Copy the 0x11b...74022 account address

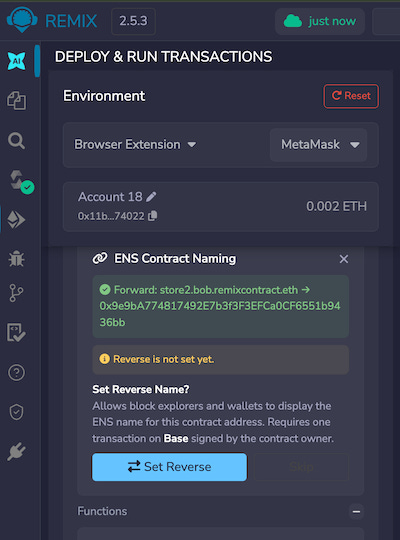point(152,216)
